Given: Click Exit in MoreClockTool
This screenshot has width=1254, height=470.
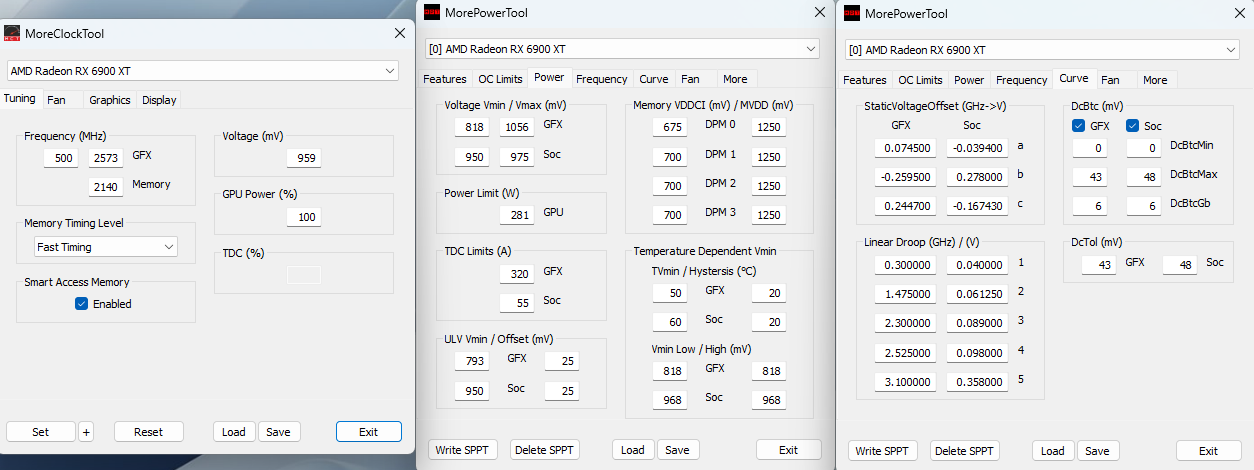Looking at the screenshot, I should tap(369, 432).
